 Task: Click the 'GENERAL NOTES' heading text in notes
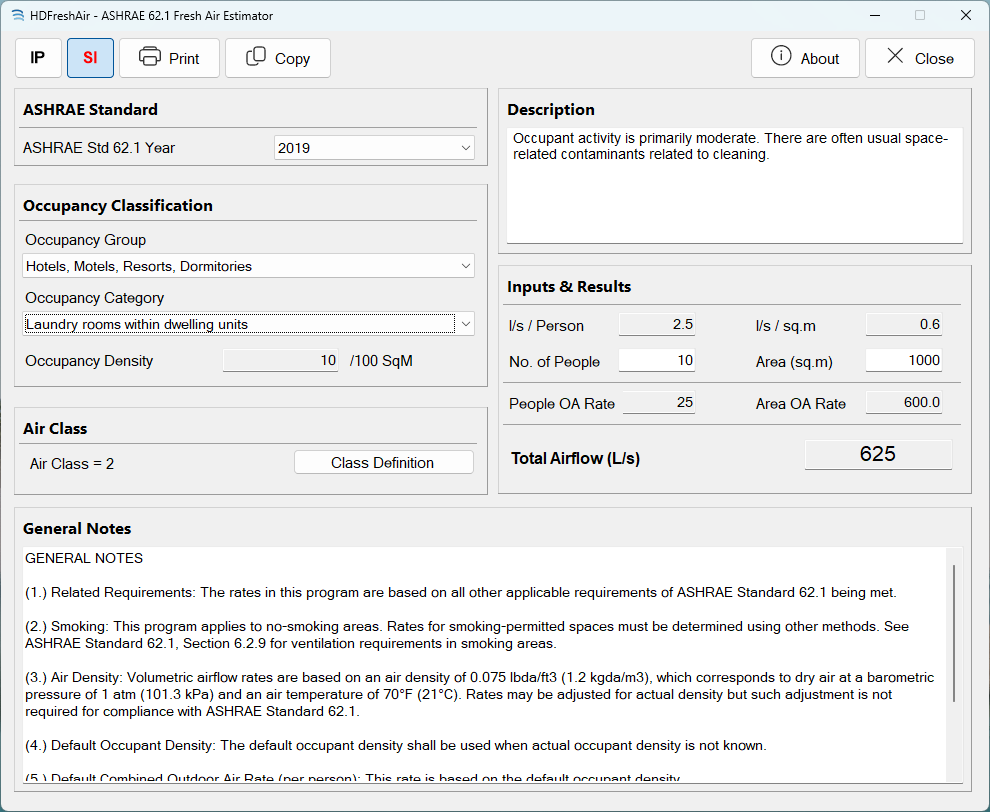coord(84,558)
